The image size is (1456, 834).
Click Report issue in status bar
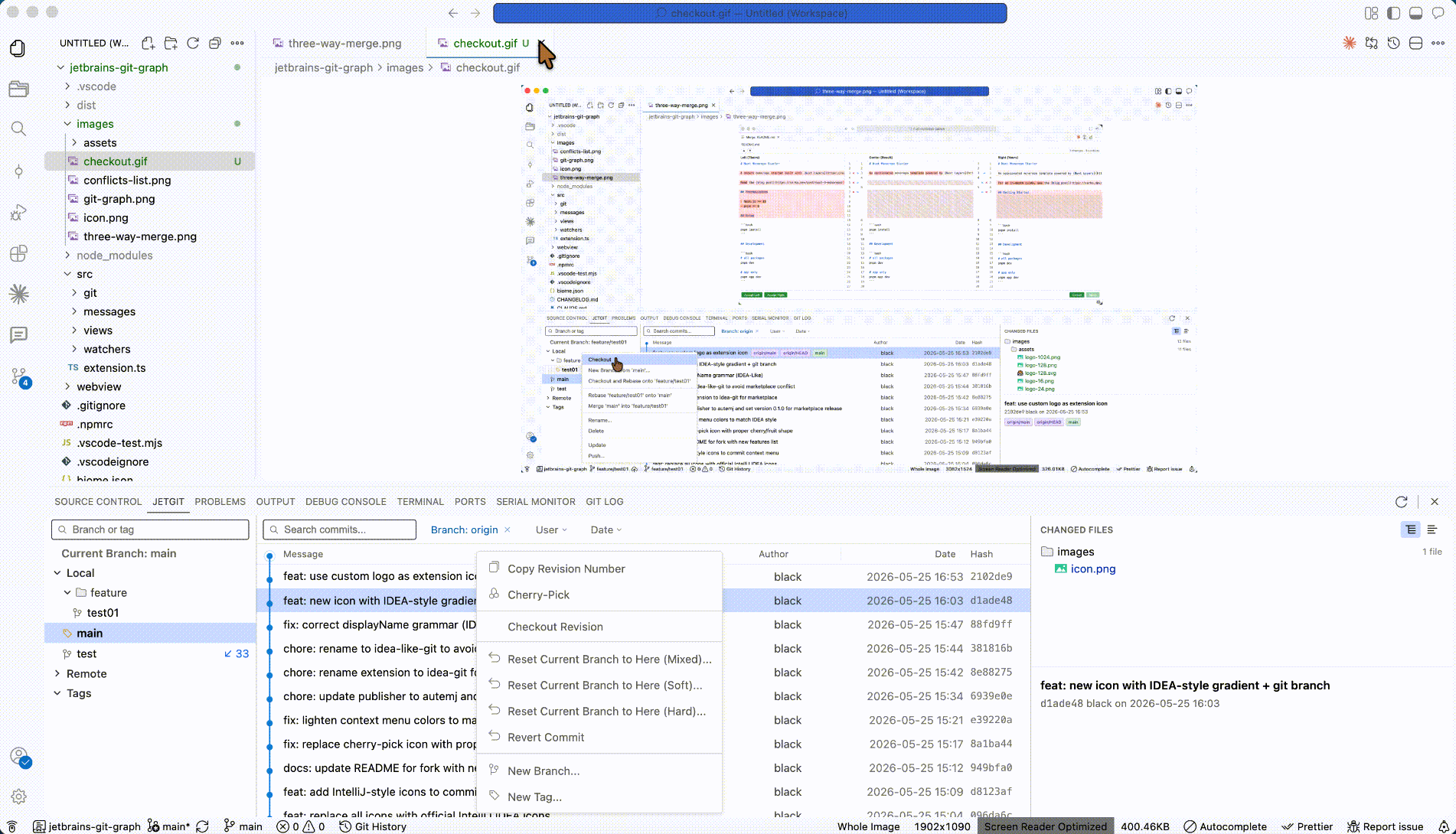pyautogui.click(x=1386, y=826)
